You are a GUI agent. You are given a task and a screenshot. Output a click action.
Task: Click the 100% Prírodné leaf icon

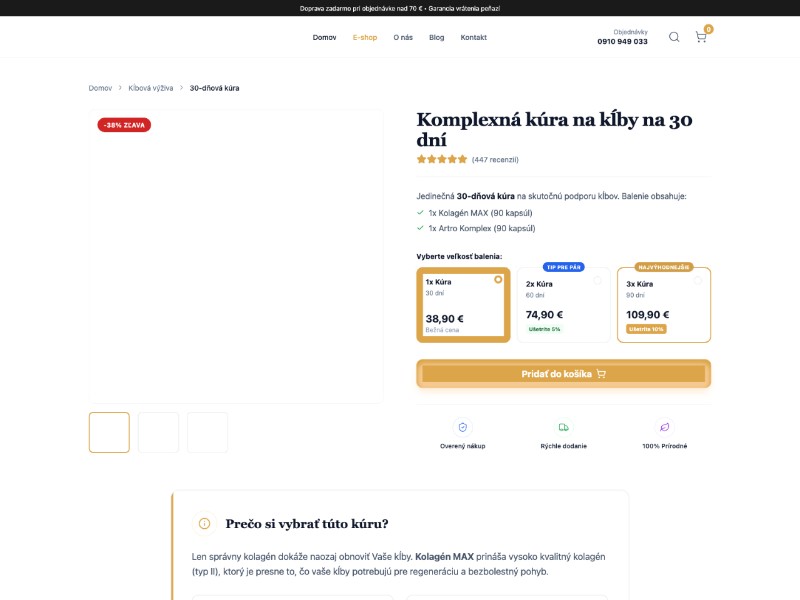click(x=665, y=426)
